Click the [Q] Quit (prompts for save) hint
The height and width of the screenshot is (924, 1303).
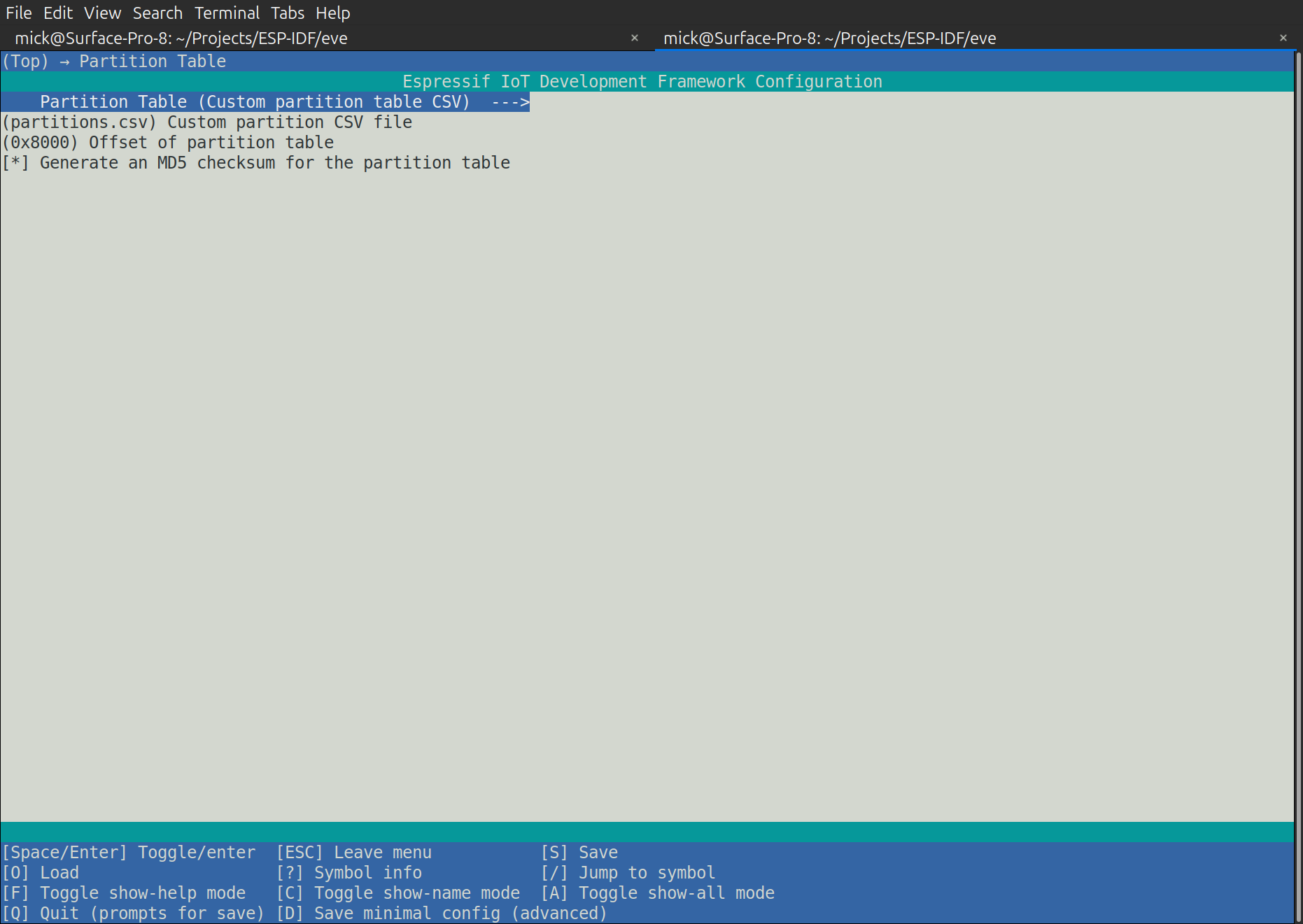click(x=133, y=914)
